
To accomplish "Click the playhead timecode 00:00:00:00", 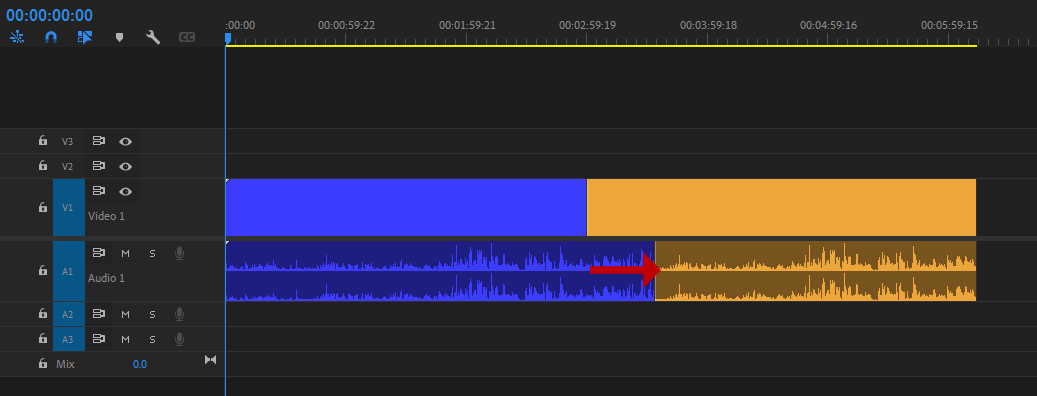I will pos(50,15).
